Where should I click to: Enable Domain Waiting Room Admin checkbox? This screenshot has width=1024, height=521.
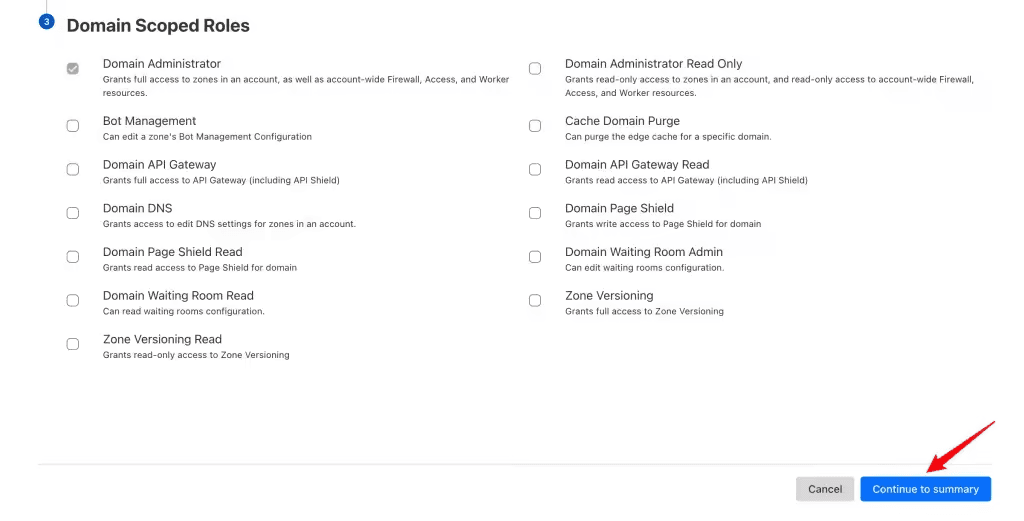click(535, 257)
